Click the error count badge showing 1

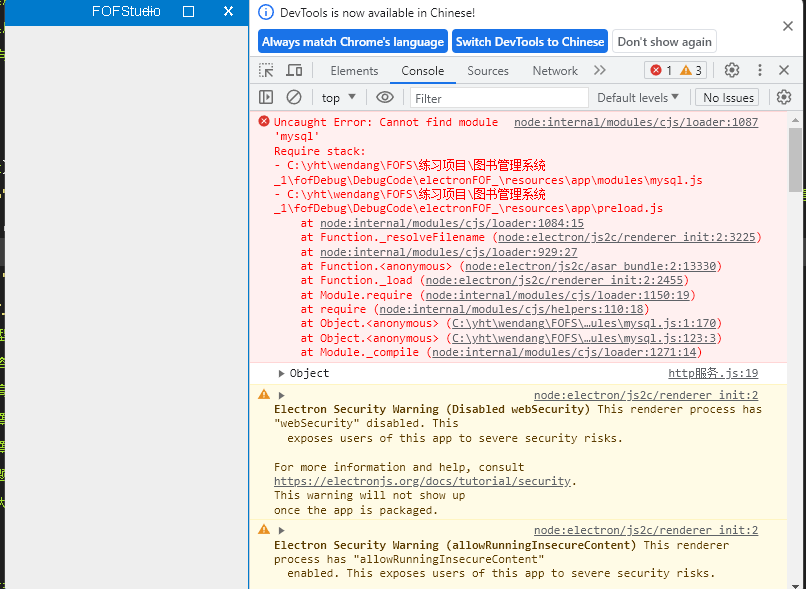pos(661,70)
